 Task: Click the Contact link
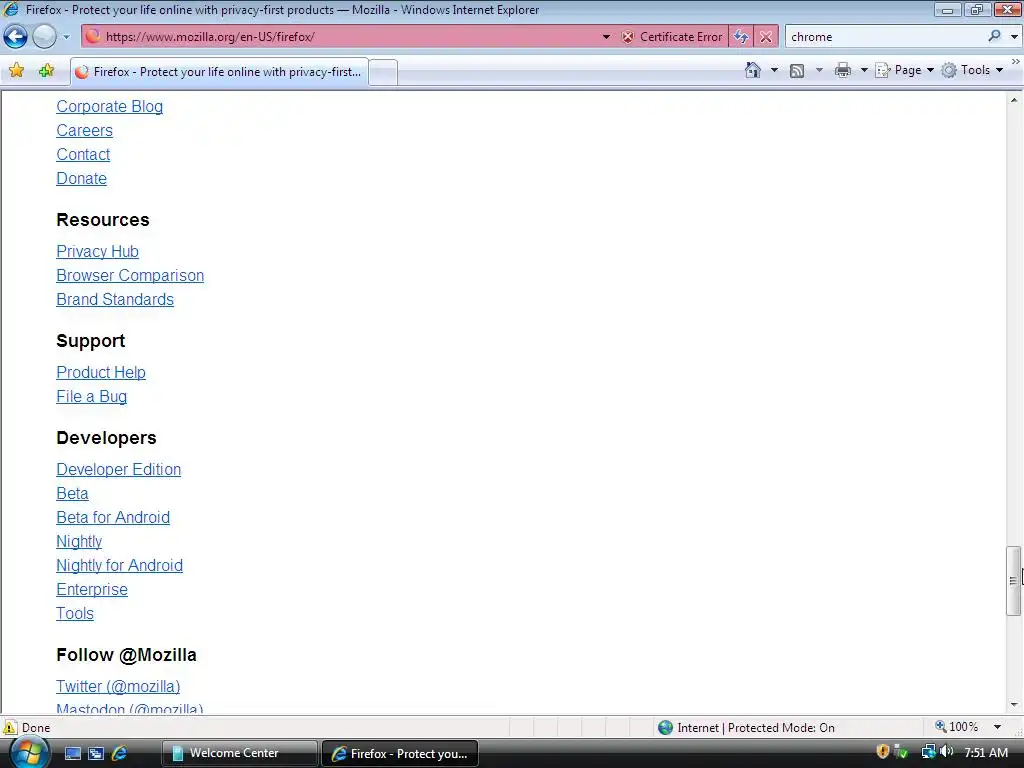pyautogui.click(x=83, y=155)
